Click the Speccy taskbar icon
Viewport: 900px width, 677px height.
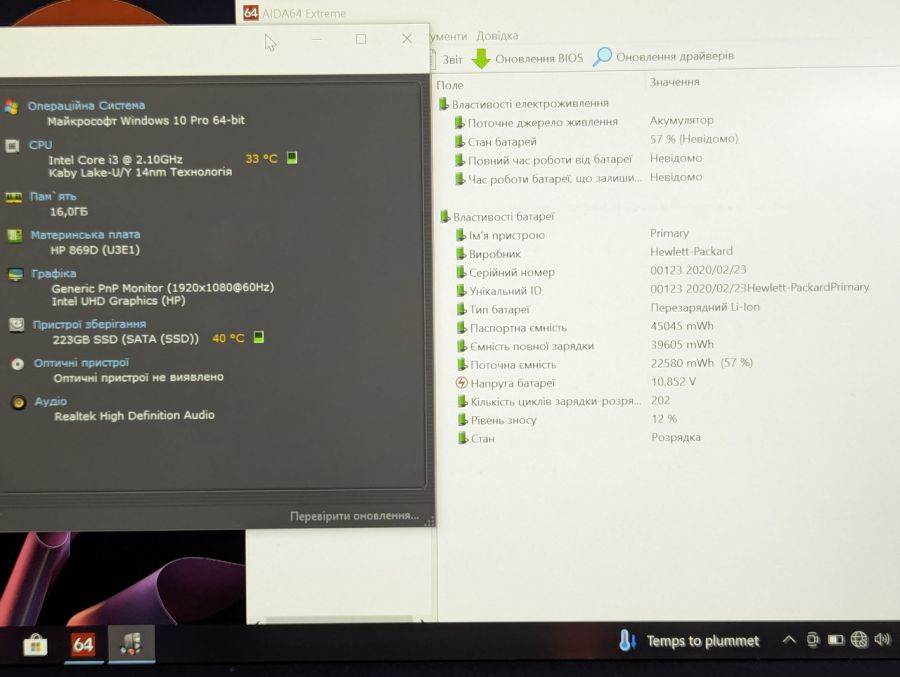[x=131, y=644]
